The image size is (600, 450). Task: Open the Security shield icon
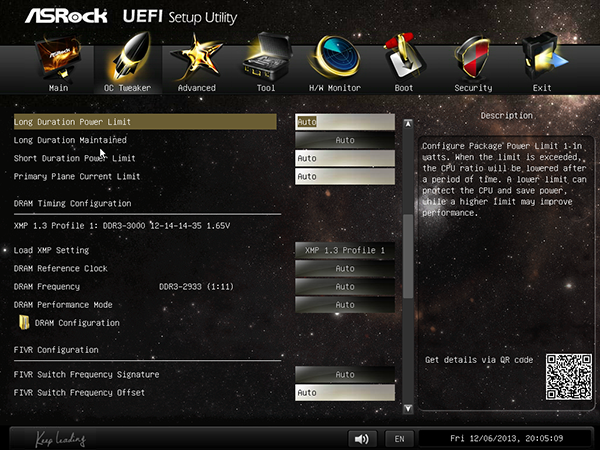pyautogui.click(x=473, y=57)
